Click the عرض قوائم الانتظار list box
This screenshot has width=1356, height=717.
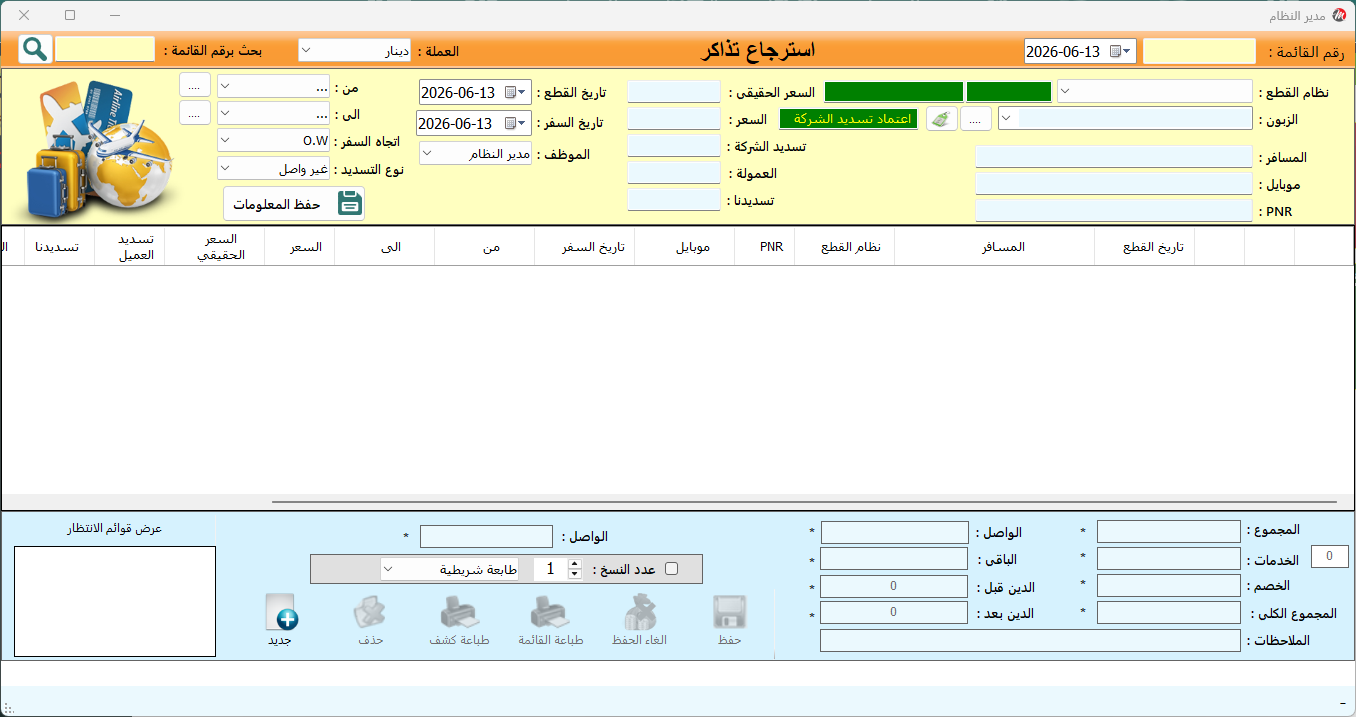point(115,601)
